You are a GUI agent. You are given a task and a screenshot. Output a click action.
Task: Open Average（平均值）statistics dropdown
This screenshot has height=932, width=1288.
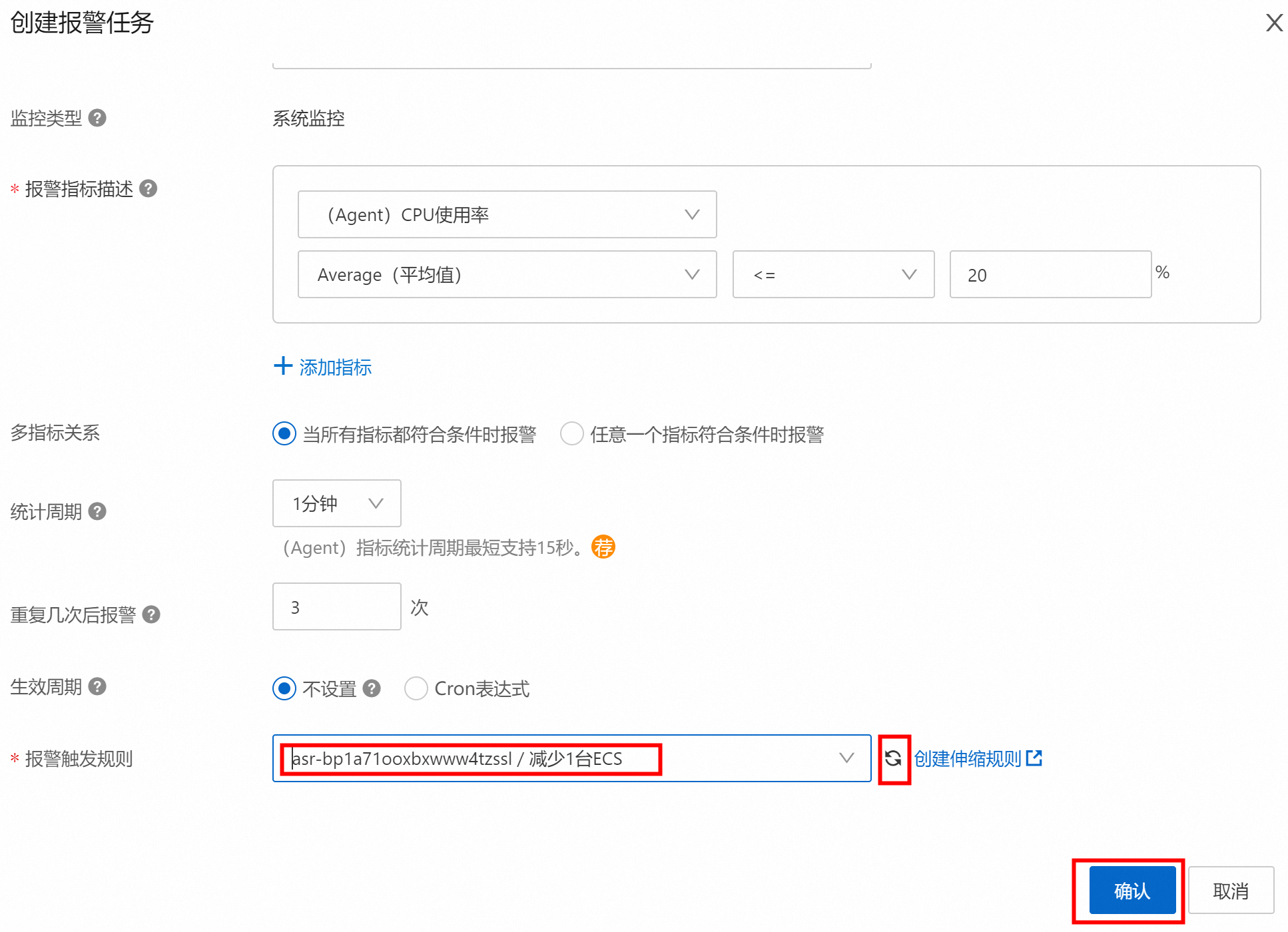507,274
